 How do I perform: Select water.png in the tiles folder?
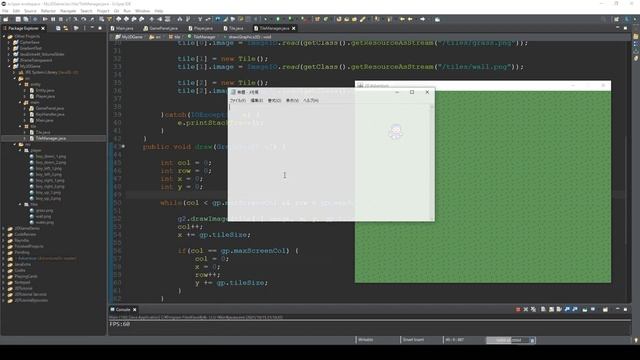pos(44,222)
